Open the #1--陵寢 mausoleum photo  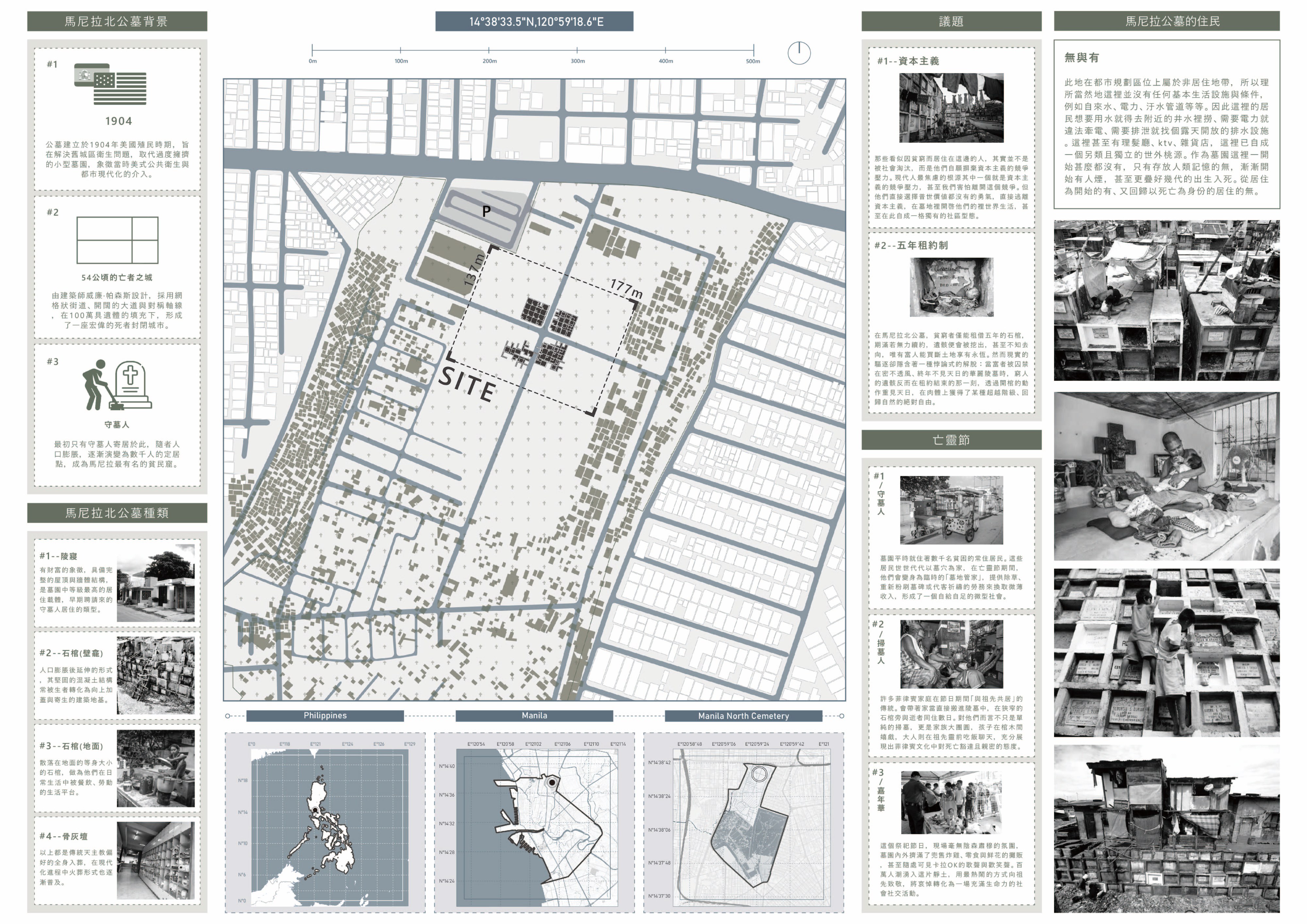[156, 583]
